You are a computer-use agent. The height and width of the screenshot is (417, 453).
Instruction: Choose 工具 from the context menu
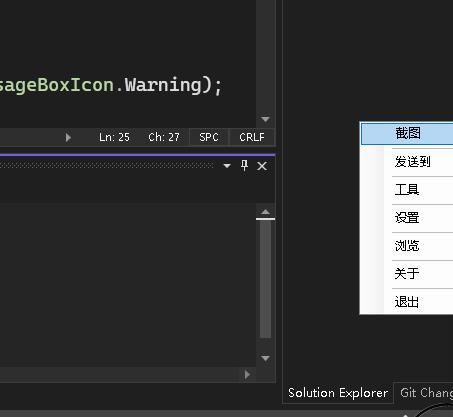[x=407, y=190]
